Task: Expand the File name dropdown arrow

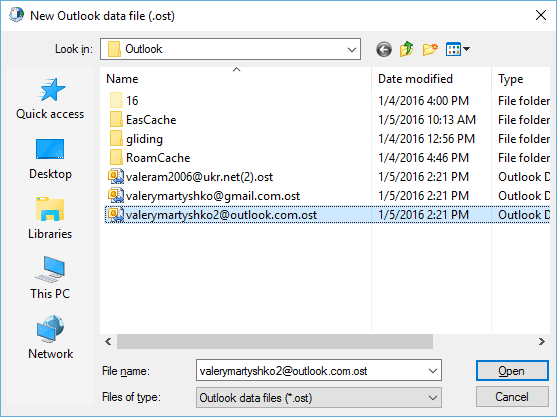Action: (x=433, y=371)
